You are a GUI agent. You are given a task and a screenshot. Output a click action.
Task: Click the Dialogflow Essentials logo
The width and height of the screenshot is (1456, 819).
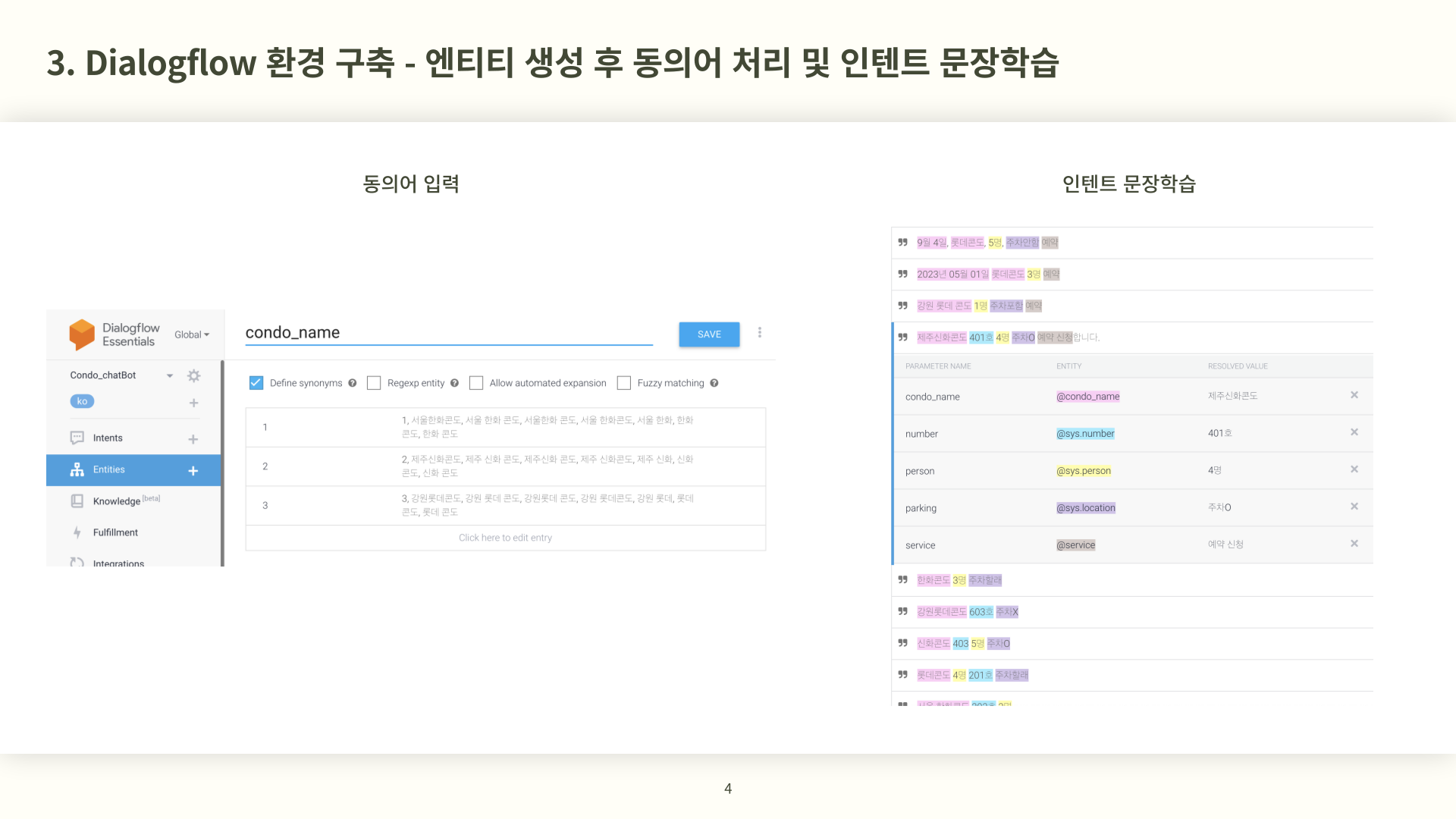pos(82,334)
